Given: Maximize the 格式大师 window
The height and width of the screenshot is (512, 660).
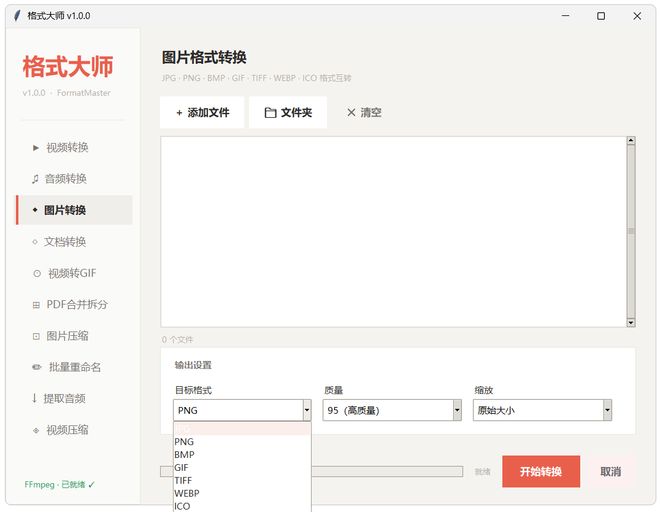Looking at the screenshot, I should pyautogui.click(x=601, y=16).
